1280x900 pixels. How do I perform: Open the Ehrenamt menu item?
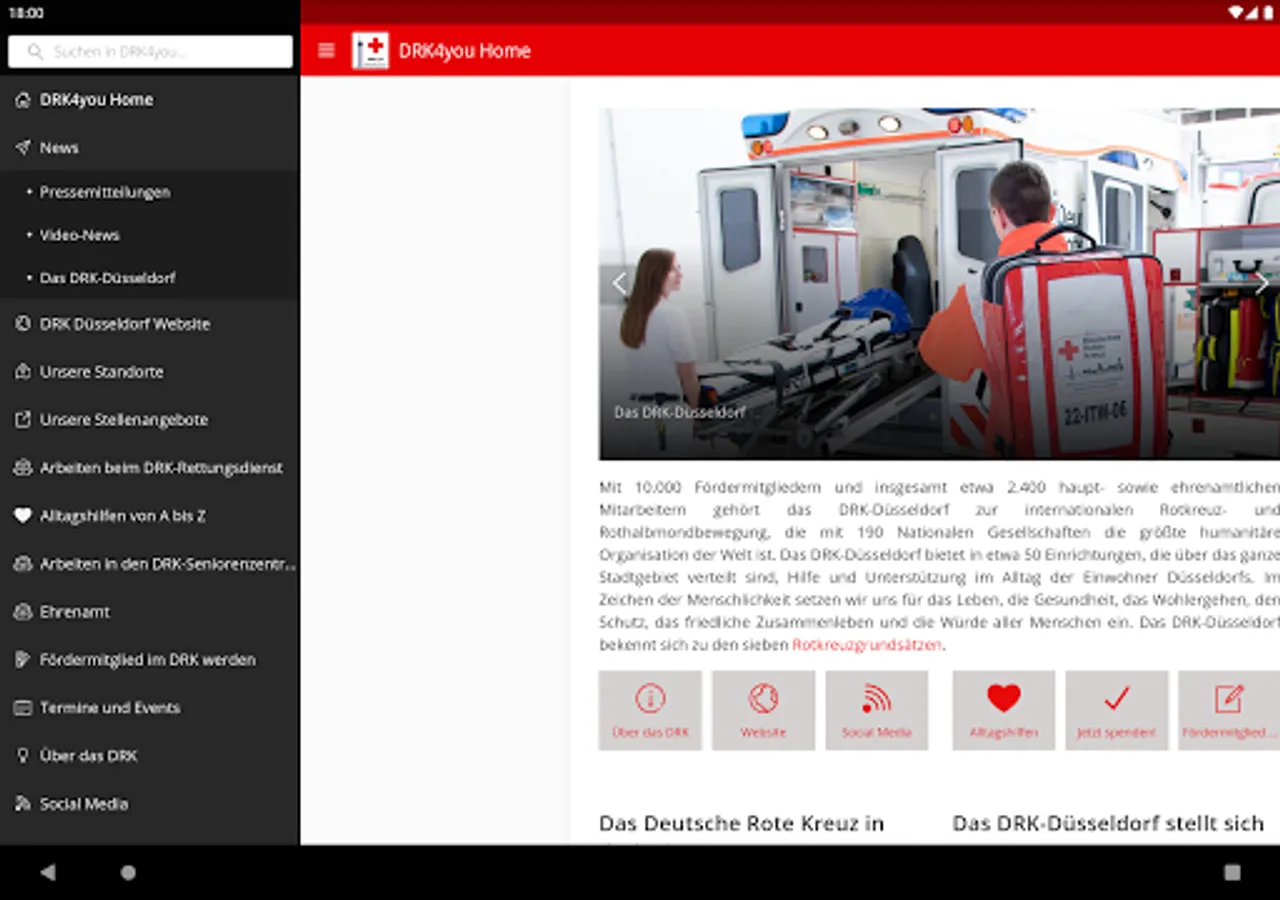[150, 612]
